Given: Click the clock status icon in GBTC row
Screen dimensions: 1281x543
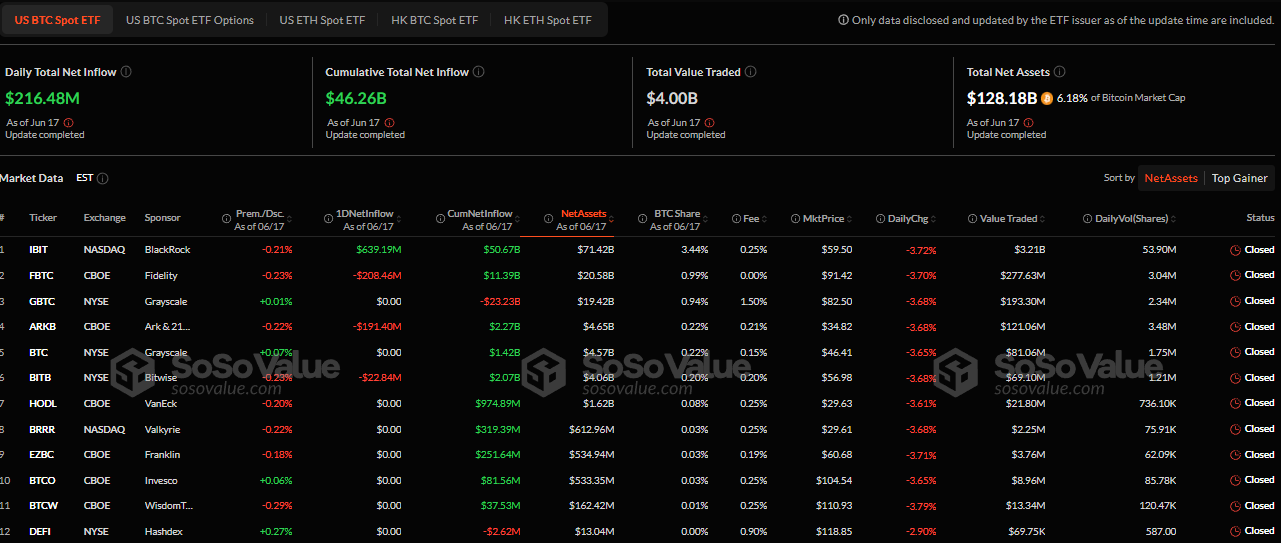Looking at the screenshot, I should [1235, 301].
